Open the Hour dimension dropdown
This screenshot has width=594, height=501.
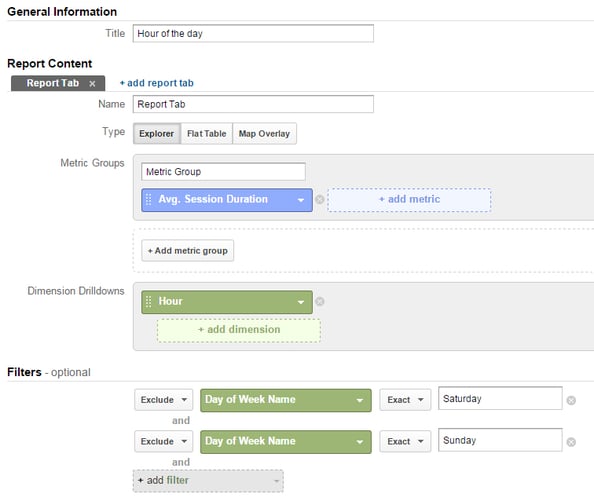[301, 302]
